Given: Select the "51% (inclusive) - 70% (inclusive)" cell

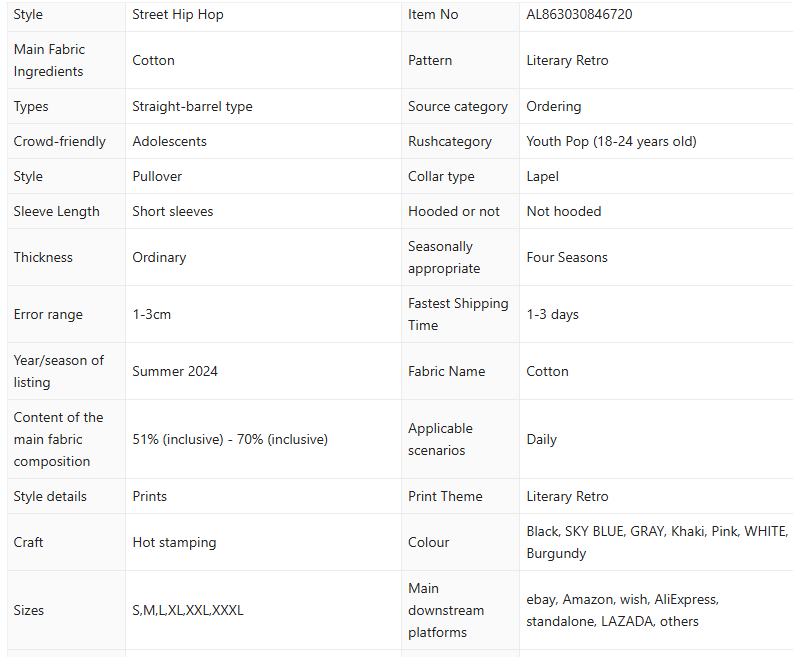Looking at the screenshot, I should [230, 439].
